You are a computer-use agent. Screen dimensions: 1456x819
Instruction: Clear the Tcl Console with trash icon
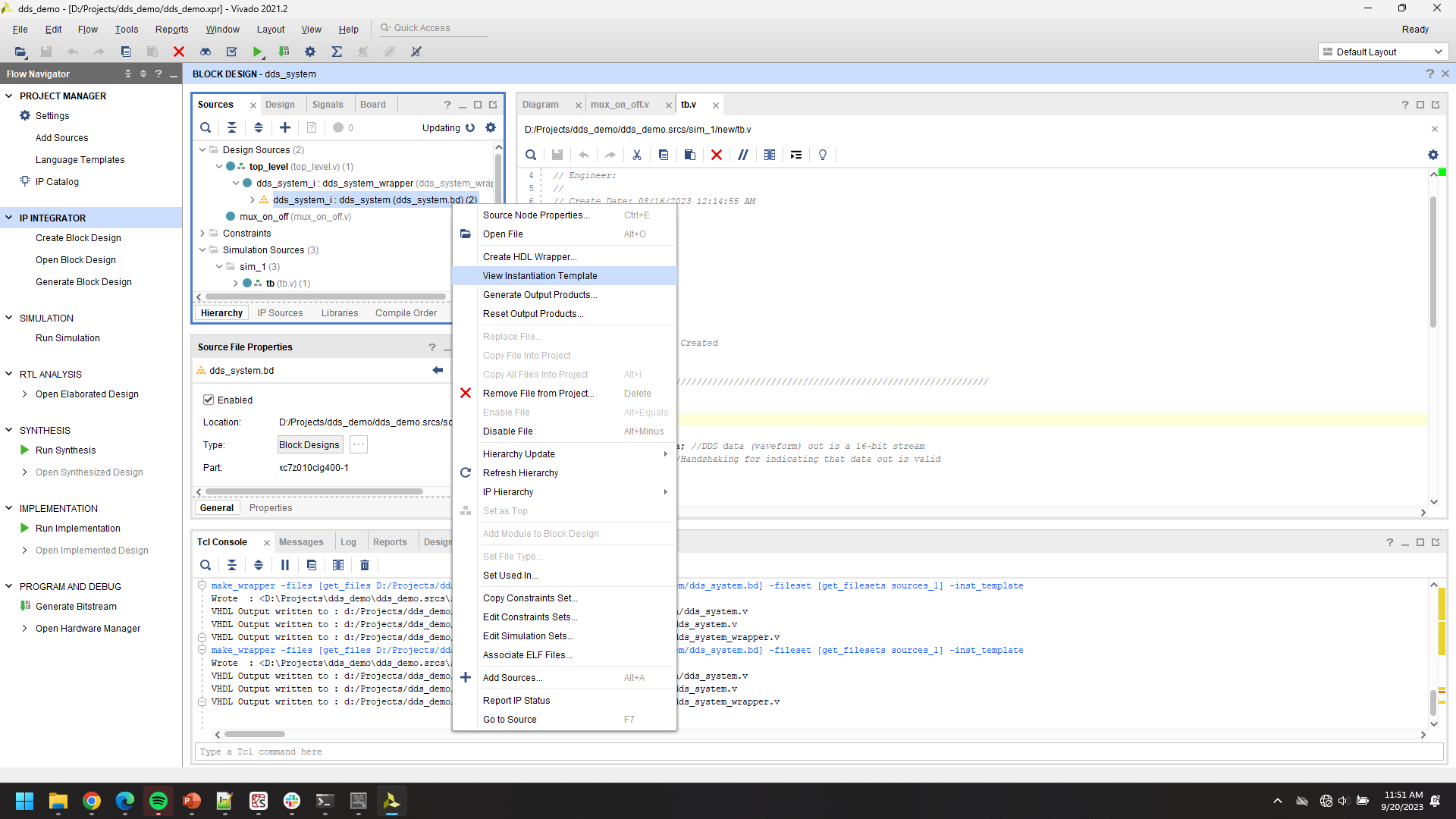(365, 565)
